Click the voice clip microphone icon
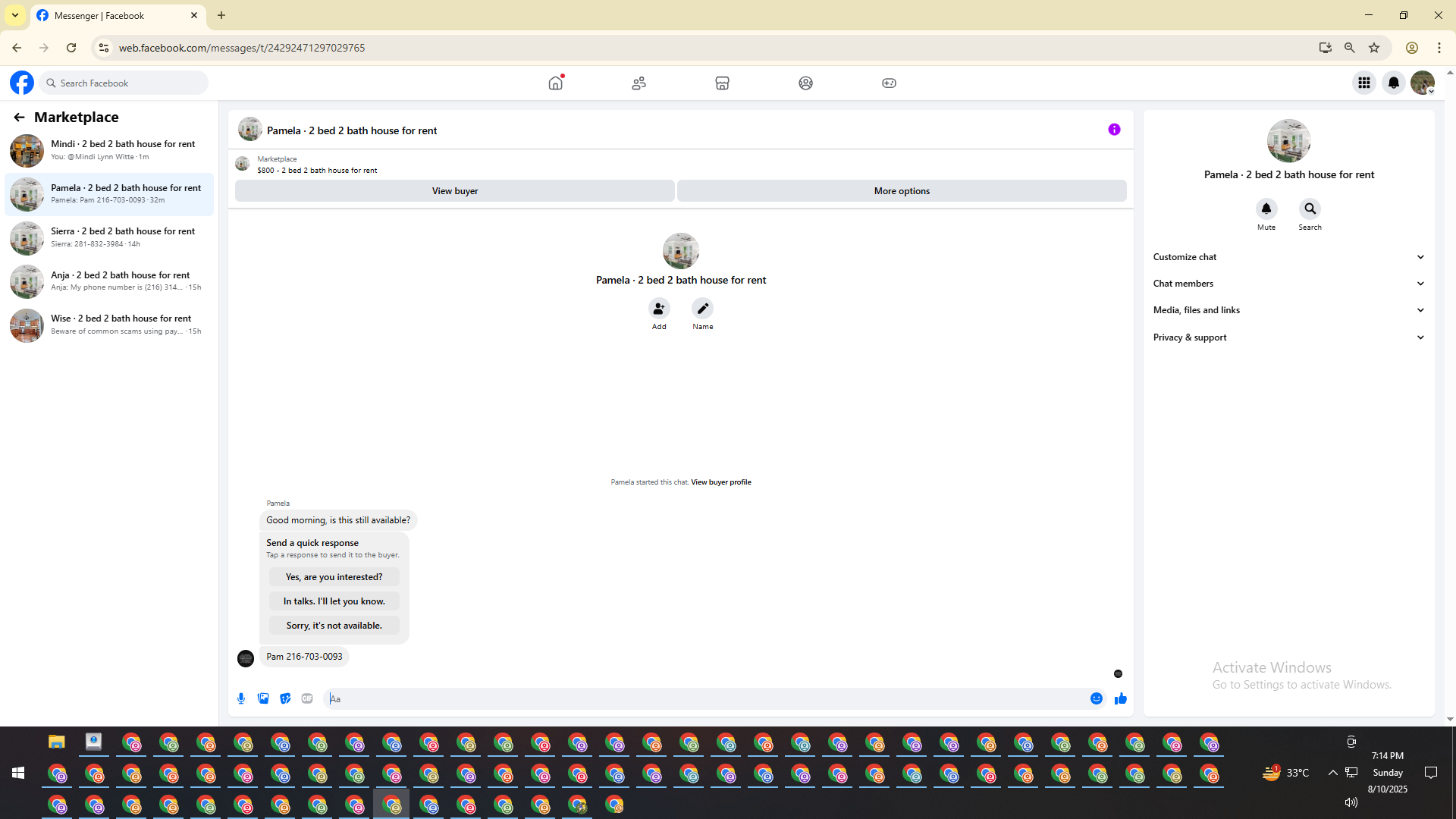 coord(241,698)
